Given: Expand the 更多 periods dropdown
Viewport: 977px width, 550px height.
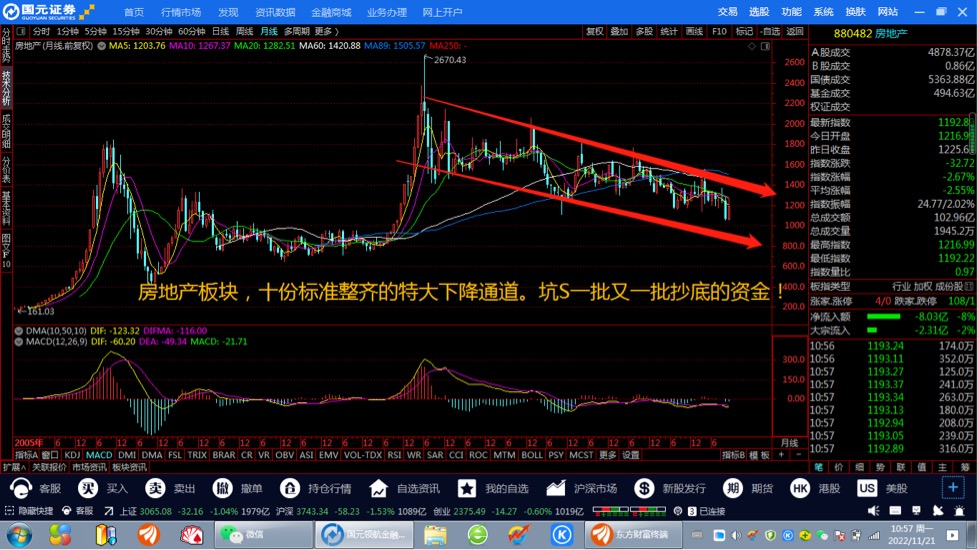Looking at the screenshot, I should 326,31.
